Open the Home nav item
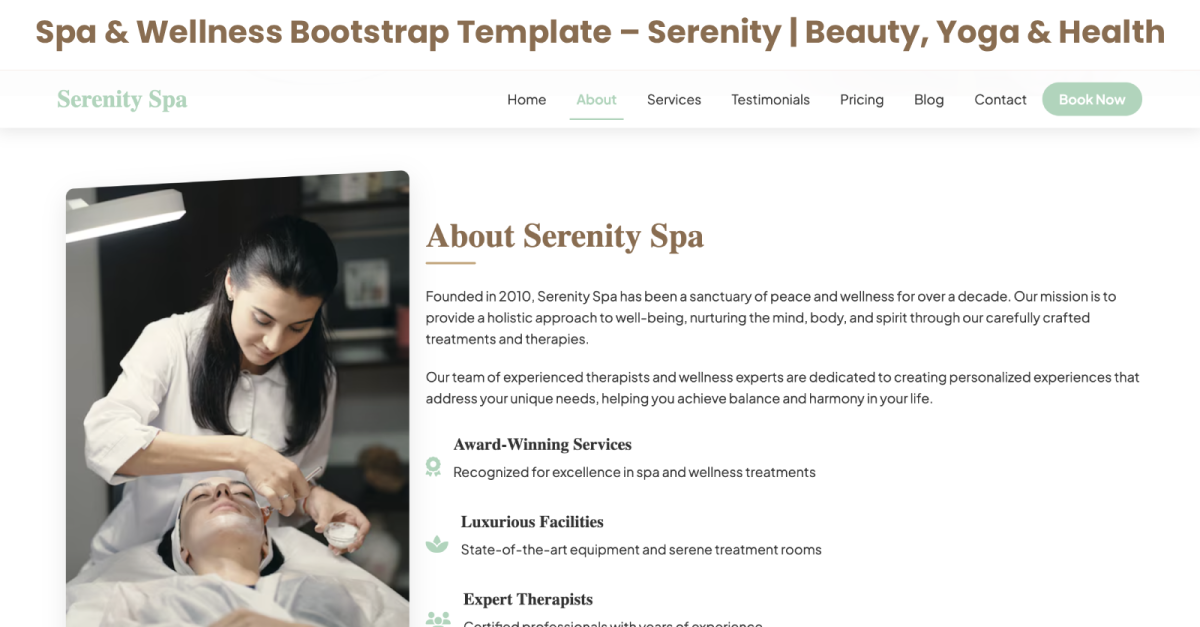Viewport: 1200px width, 627px height. [x=526, y=99]
